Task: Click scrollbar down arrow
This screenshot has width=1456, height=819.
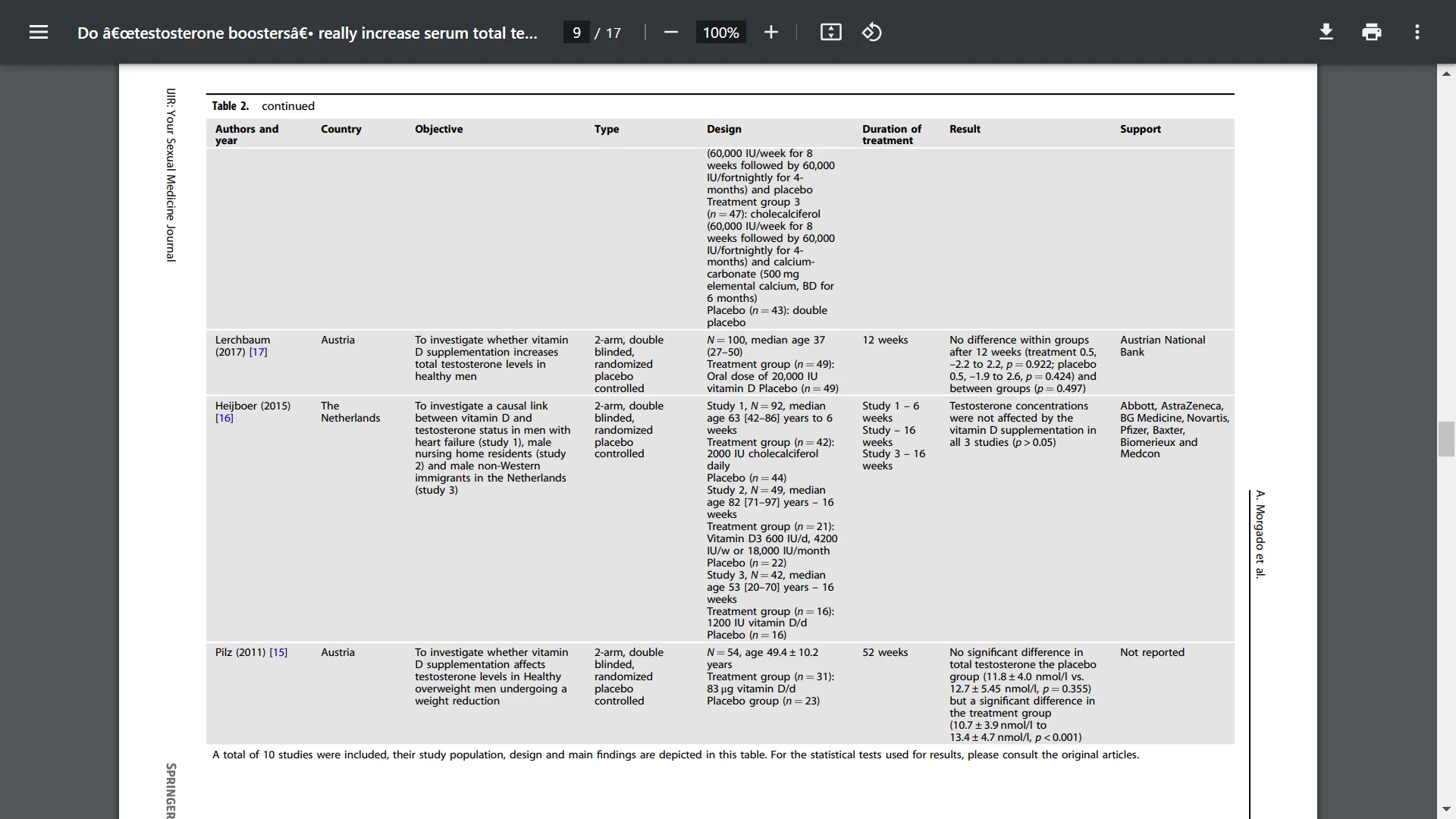Action: tap(1446, 809)
